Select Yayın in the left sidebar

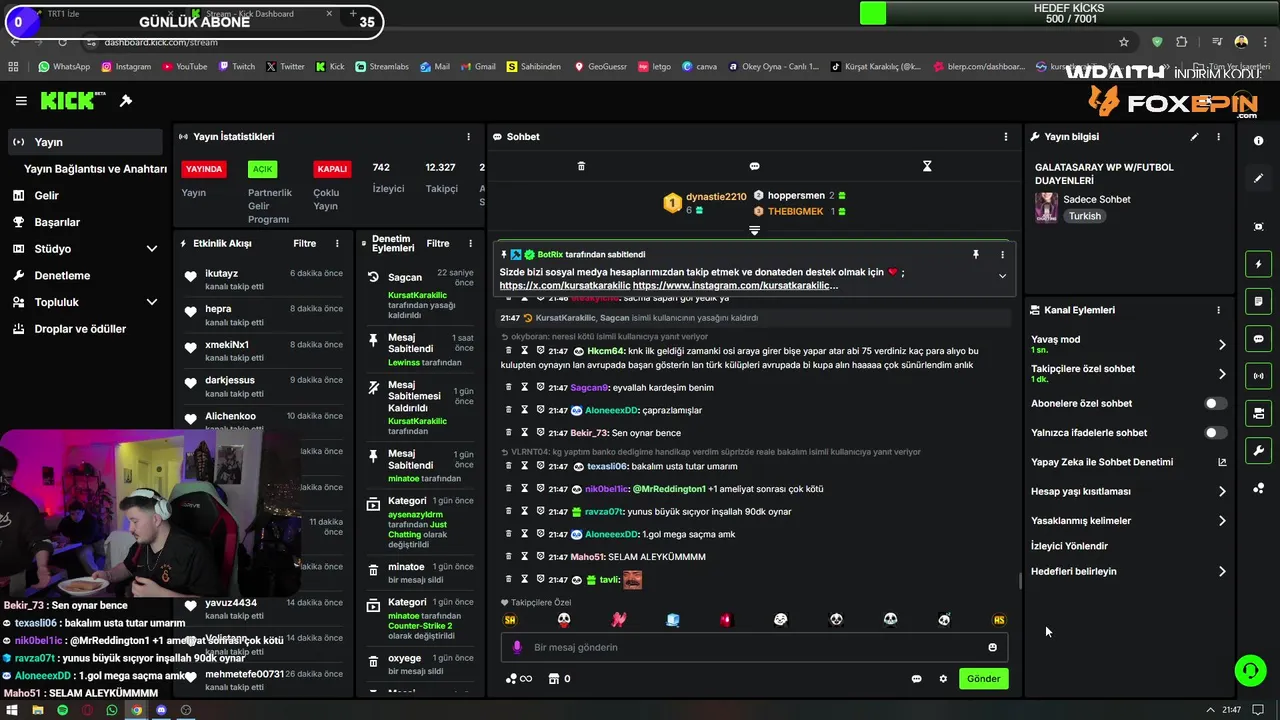click(84, 142)
